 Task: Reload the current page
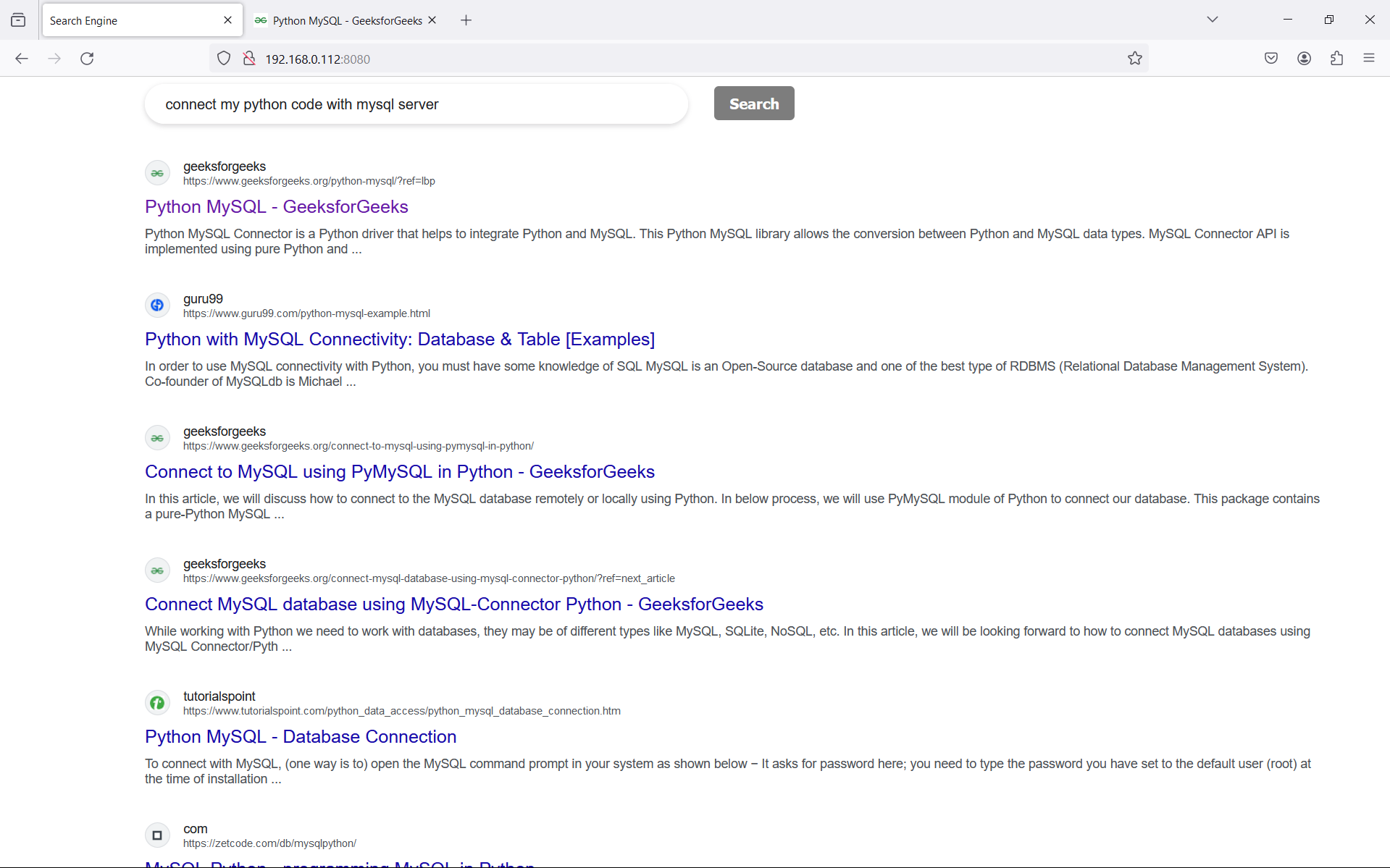pyautogui.click(x=87, y=59)
